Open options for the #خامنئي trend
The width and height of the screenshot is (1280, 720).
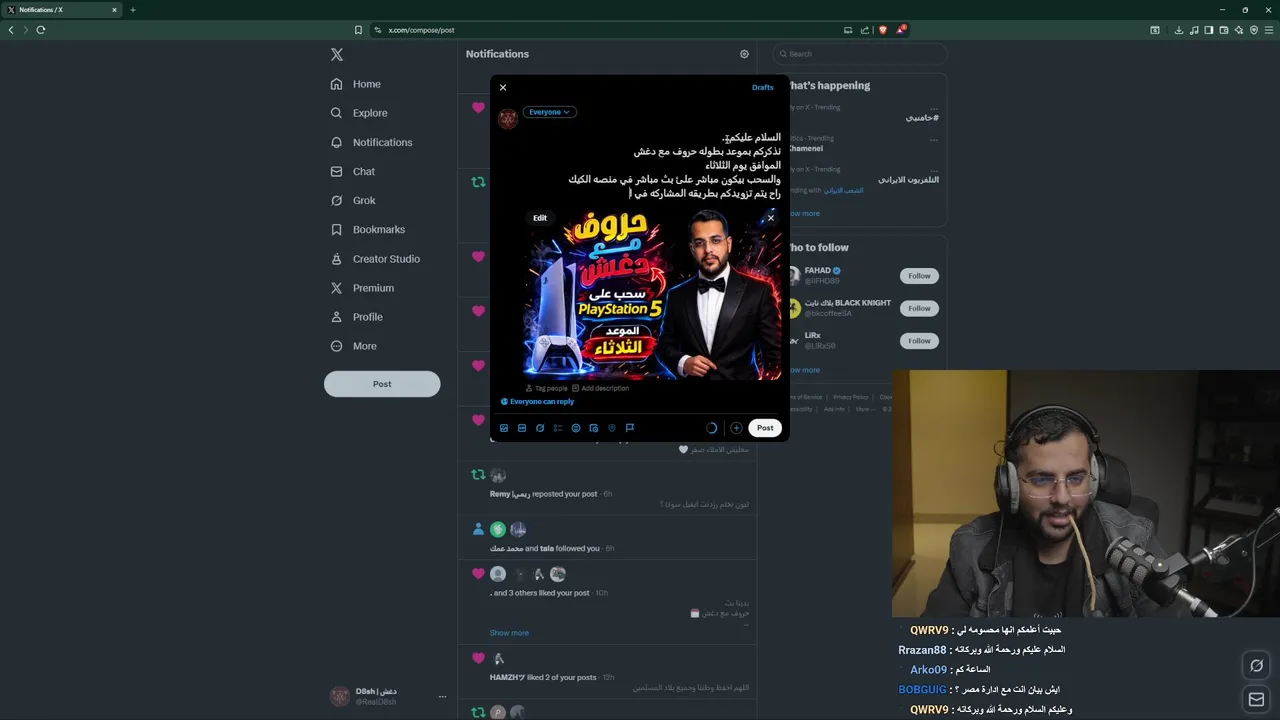point(934,107)
